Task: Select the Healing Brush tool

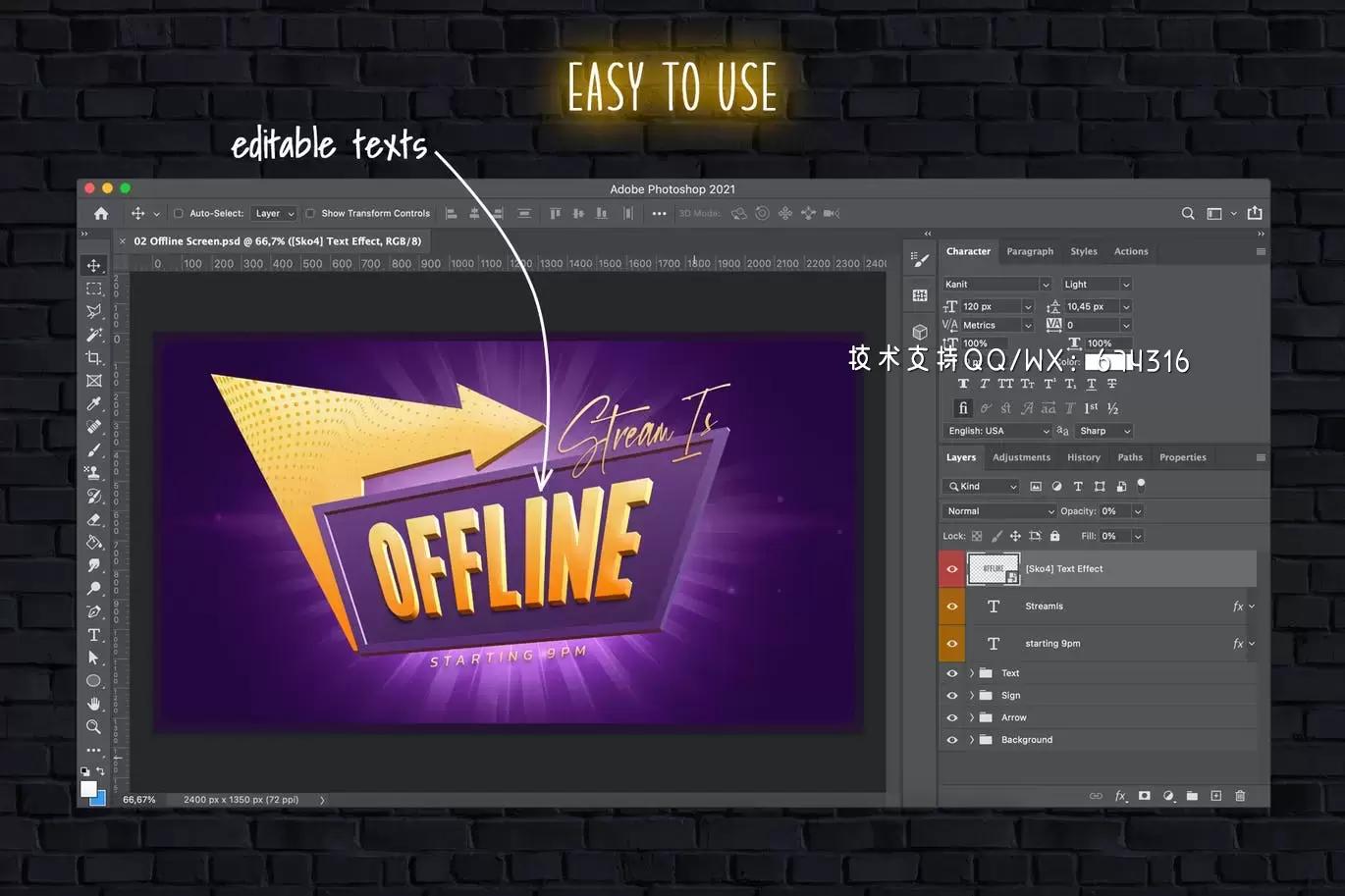Action: coord(94,427)
